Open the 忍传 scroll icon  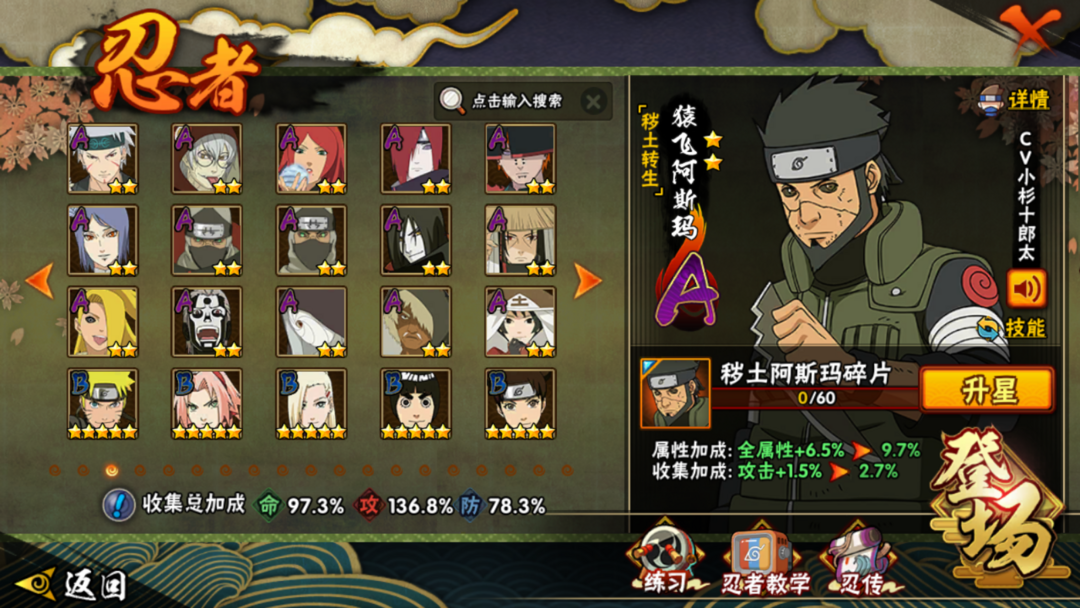pos(861,560)
